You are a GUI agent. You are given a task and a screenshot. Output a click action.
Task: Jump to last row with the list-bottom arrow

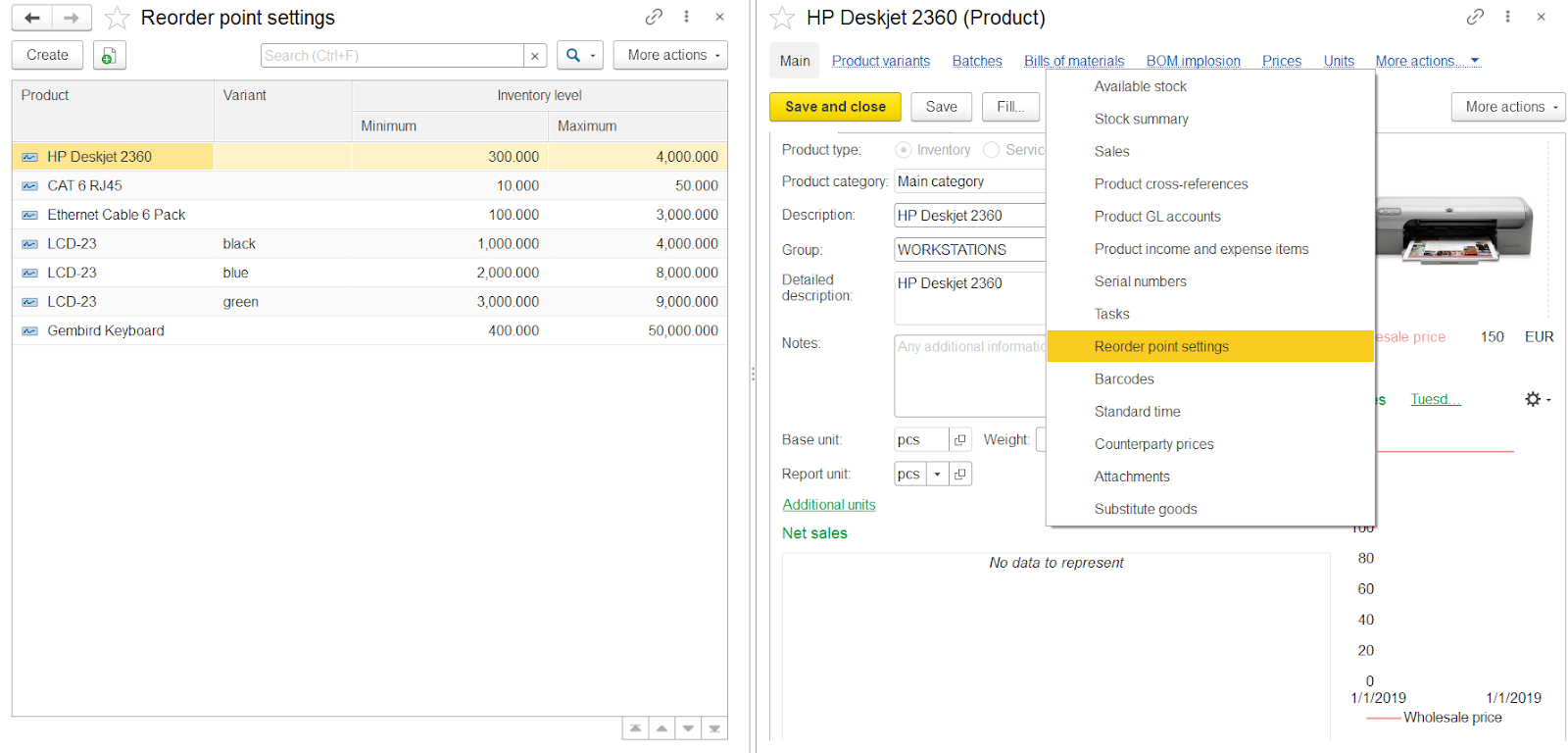[714, 728]
